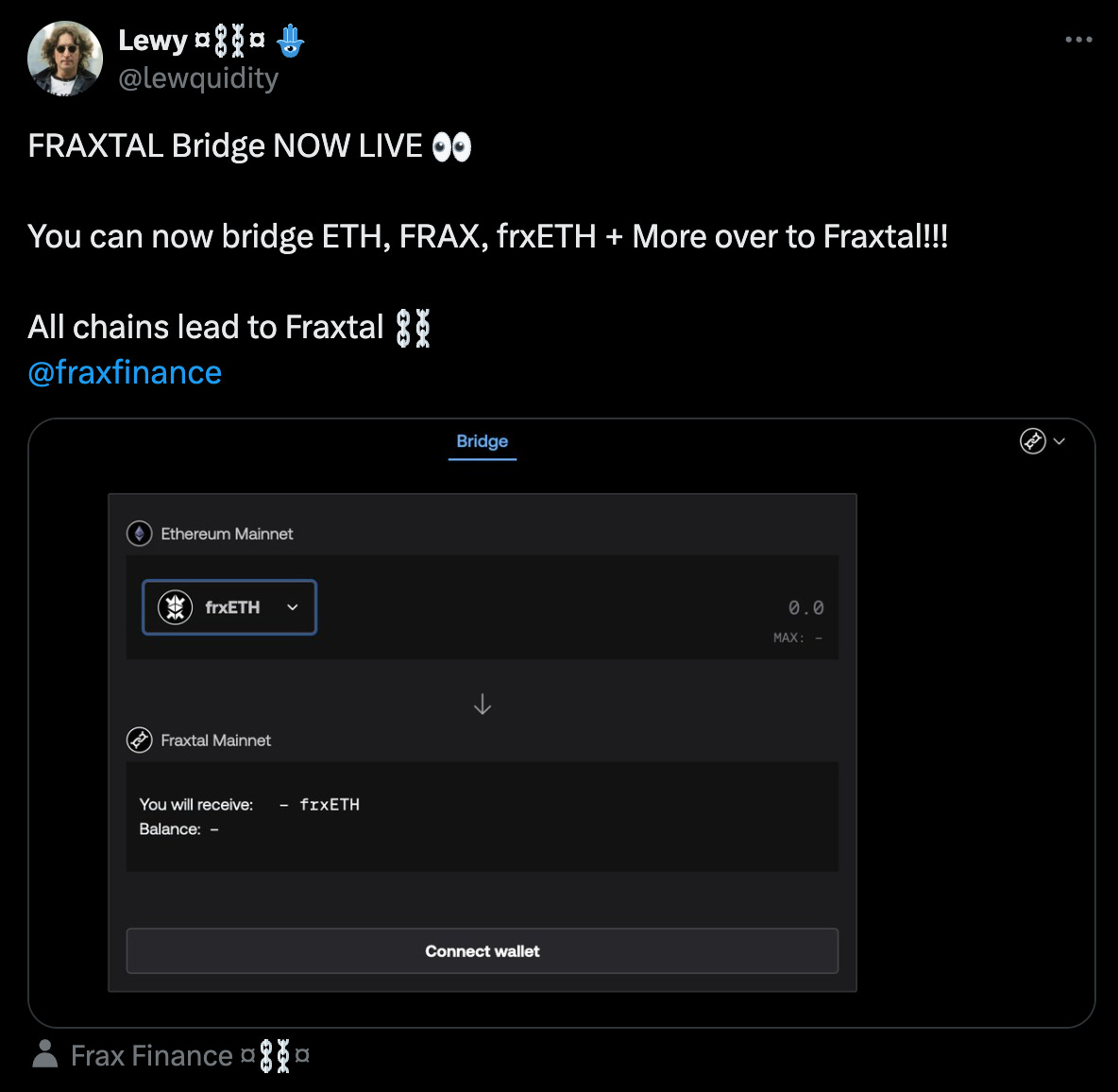The width and height of the screenshot is (1118, 1092).
Task: Open the @lewquidity handle link
Action: coord(198,78)
